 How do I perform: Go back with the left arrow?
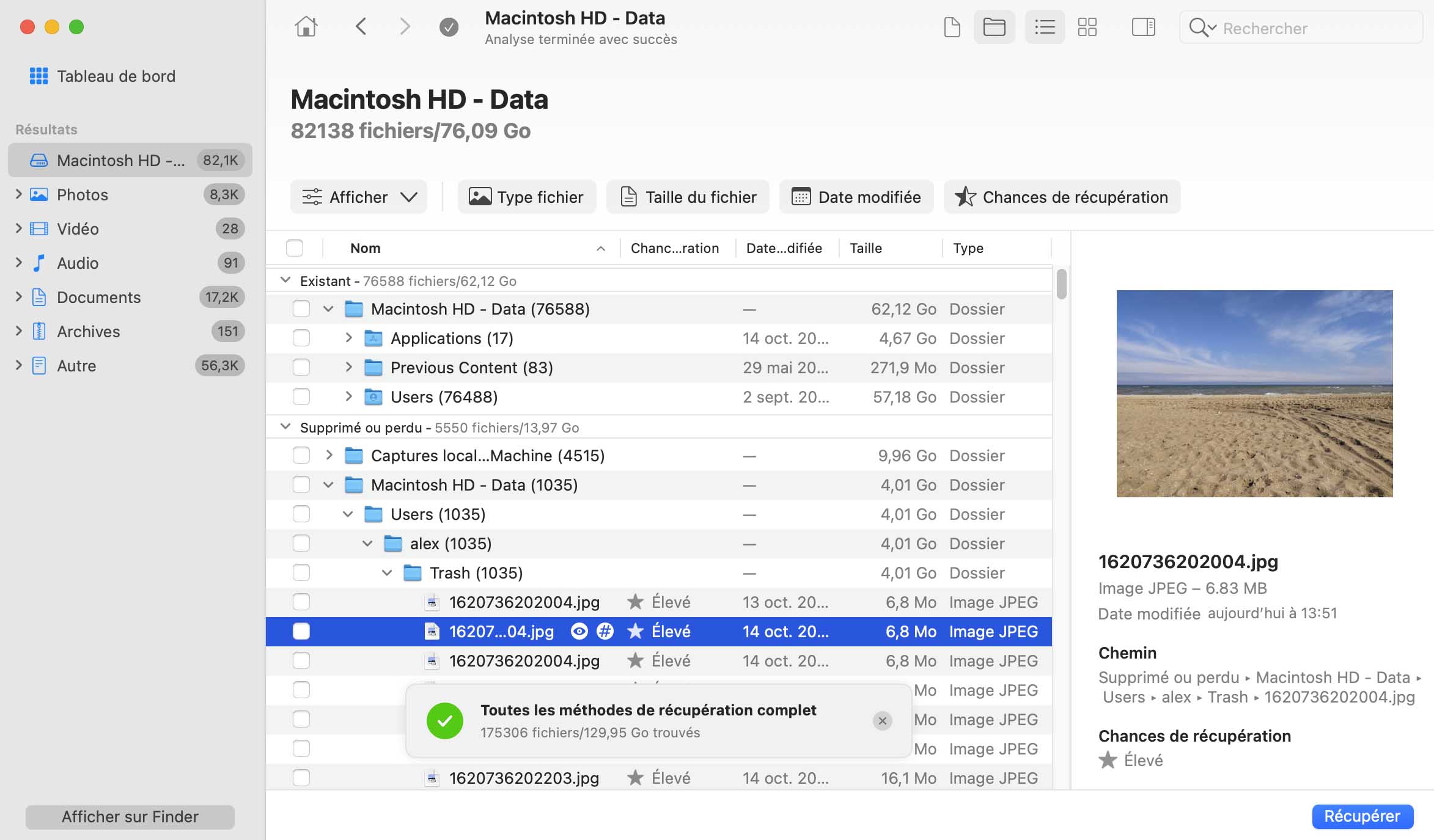click(x=361, y=27)
